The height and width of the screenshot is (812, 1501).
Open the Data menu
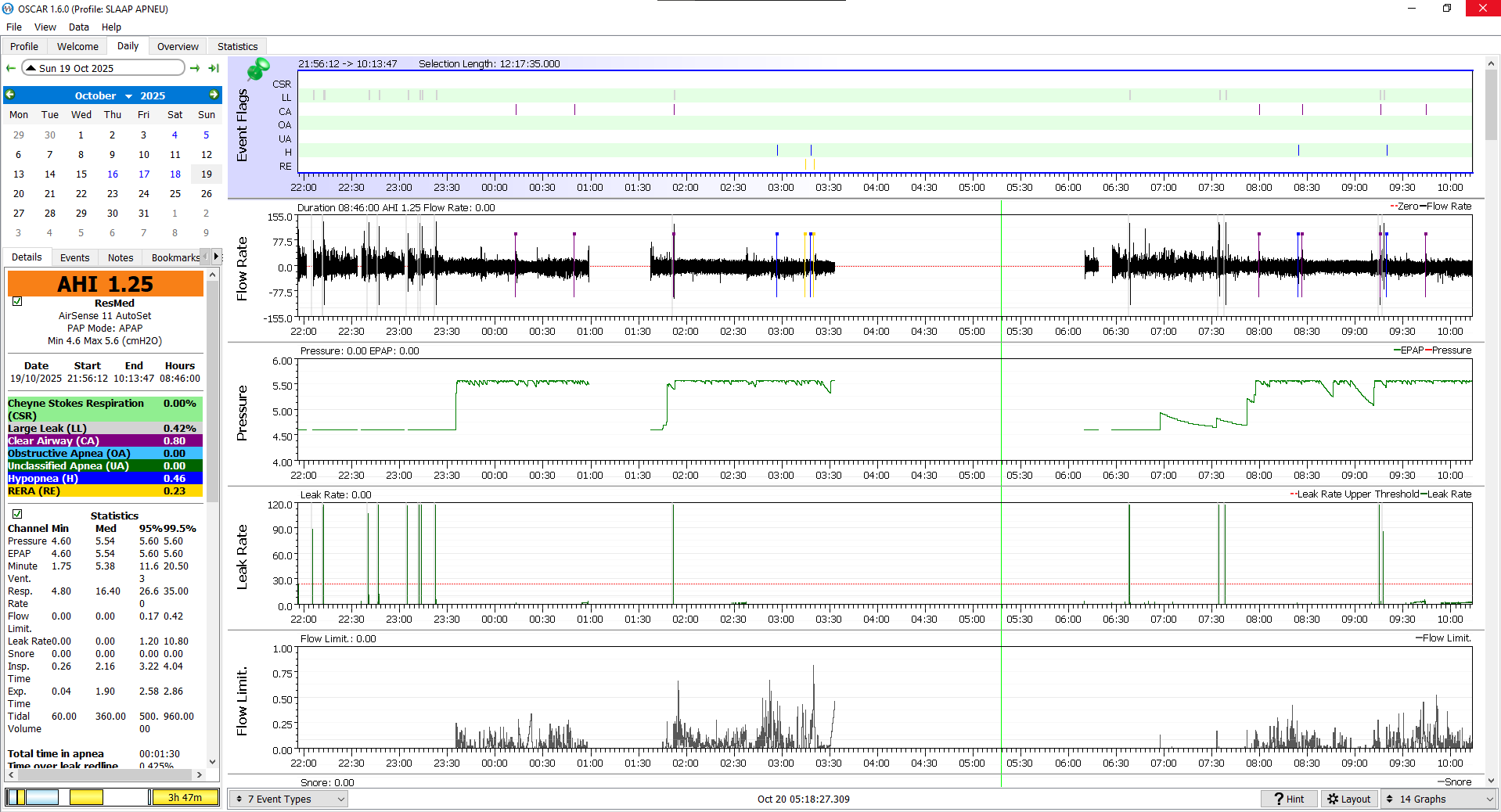click(79, 27)
